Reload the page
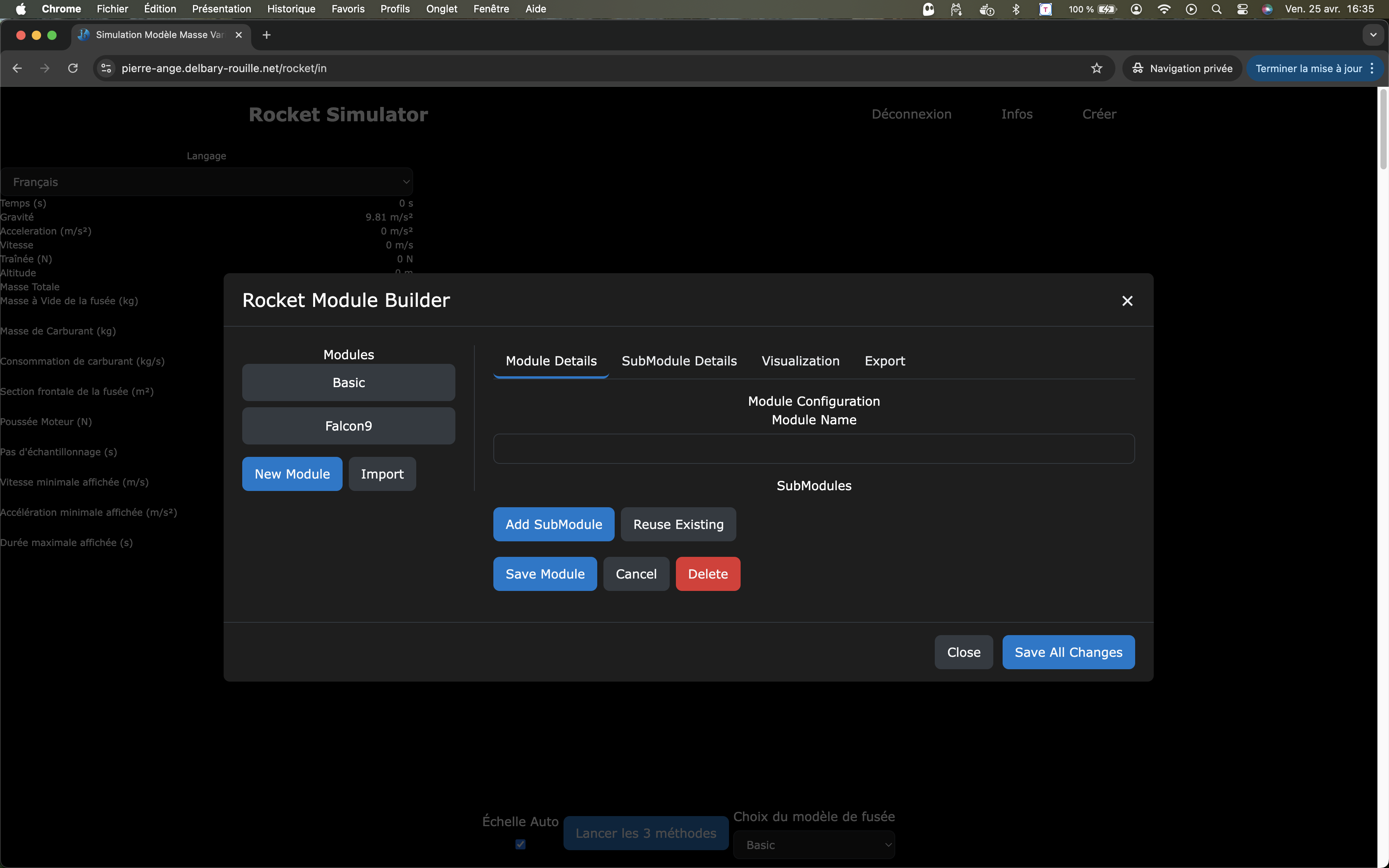This screenshot has height=868, width=1389. (x=73, y=68)
